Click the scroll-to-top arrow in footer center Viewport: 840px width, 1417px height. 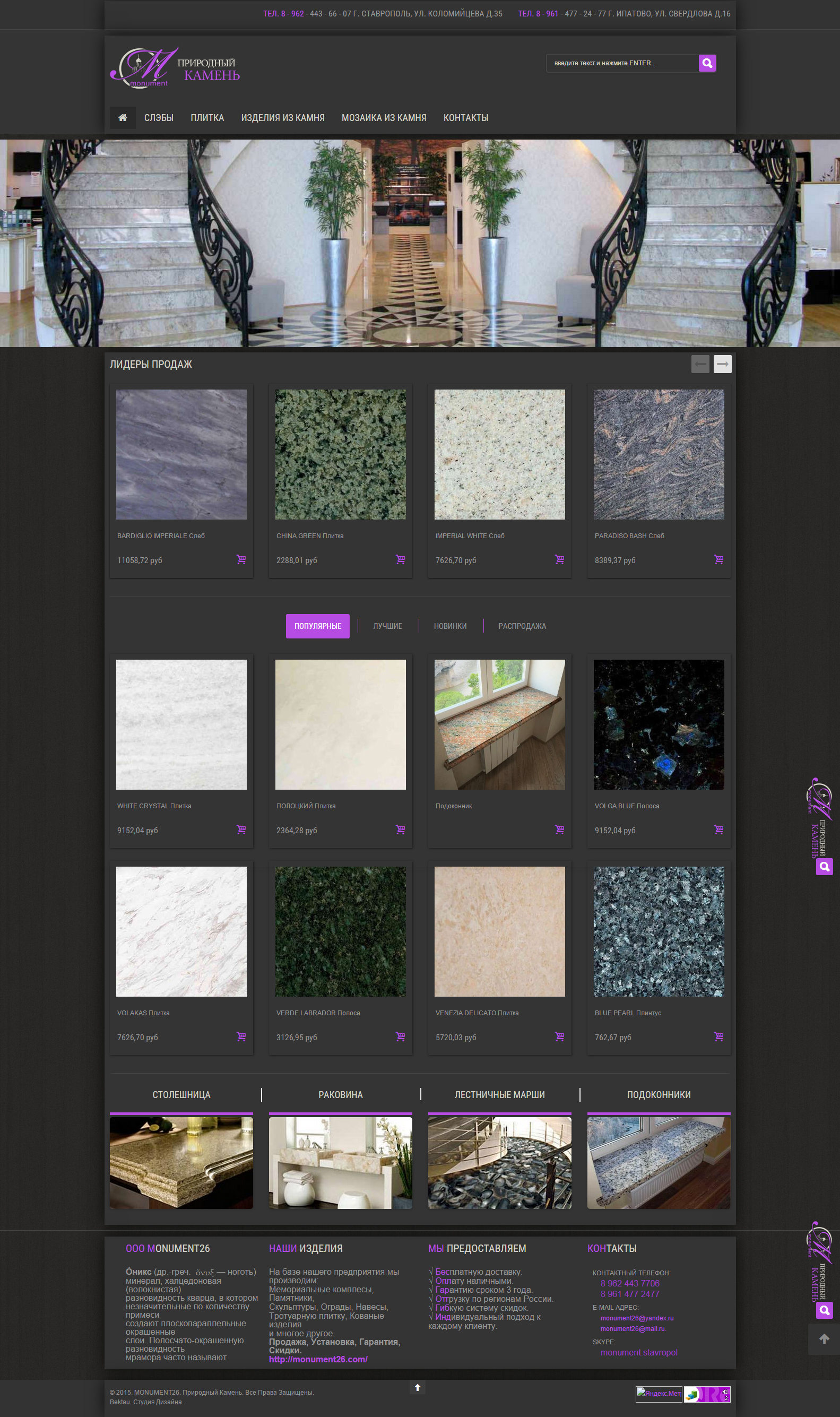418,1387
